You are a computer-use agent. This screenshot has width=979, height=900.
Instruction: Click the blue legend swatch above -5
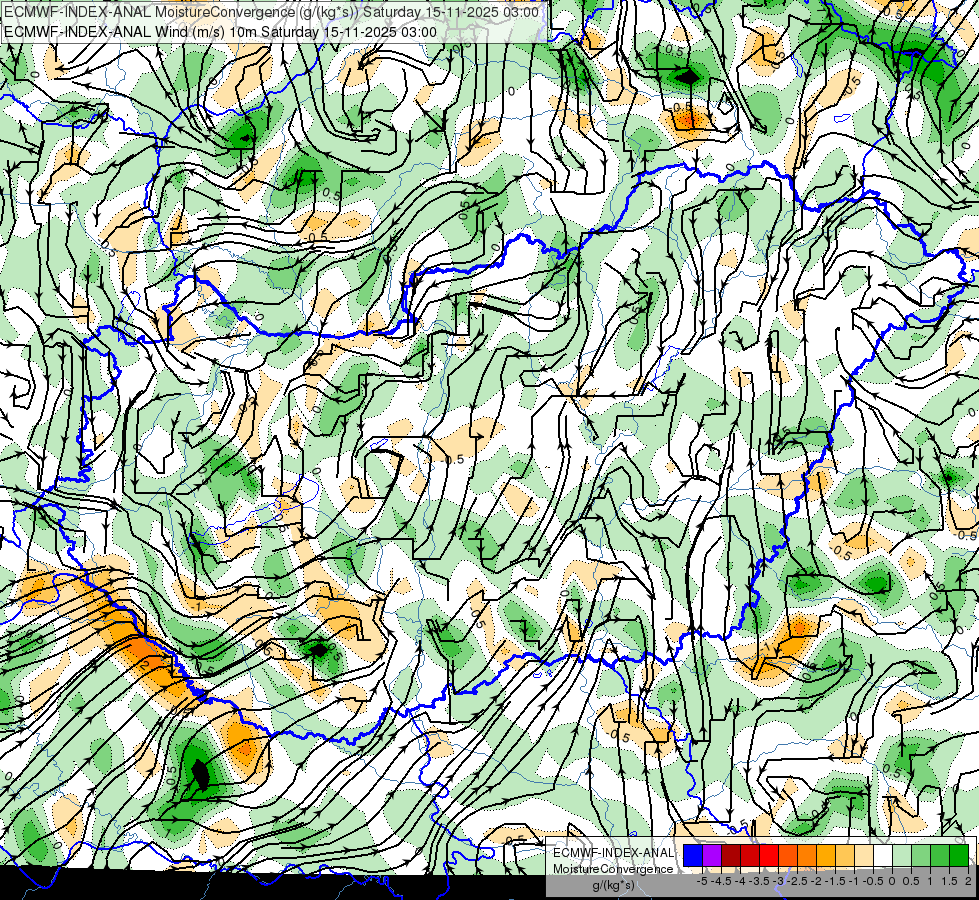(693, 856)
